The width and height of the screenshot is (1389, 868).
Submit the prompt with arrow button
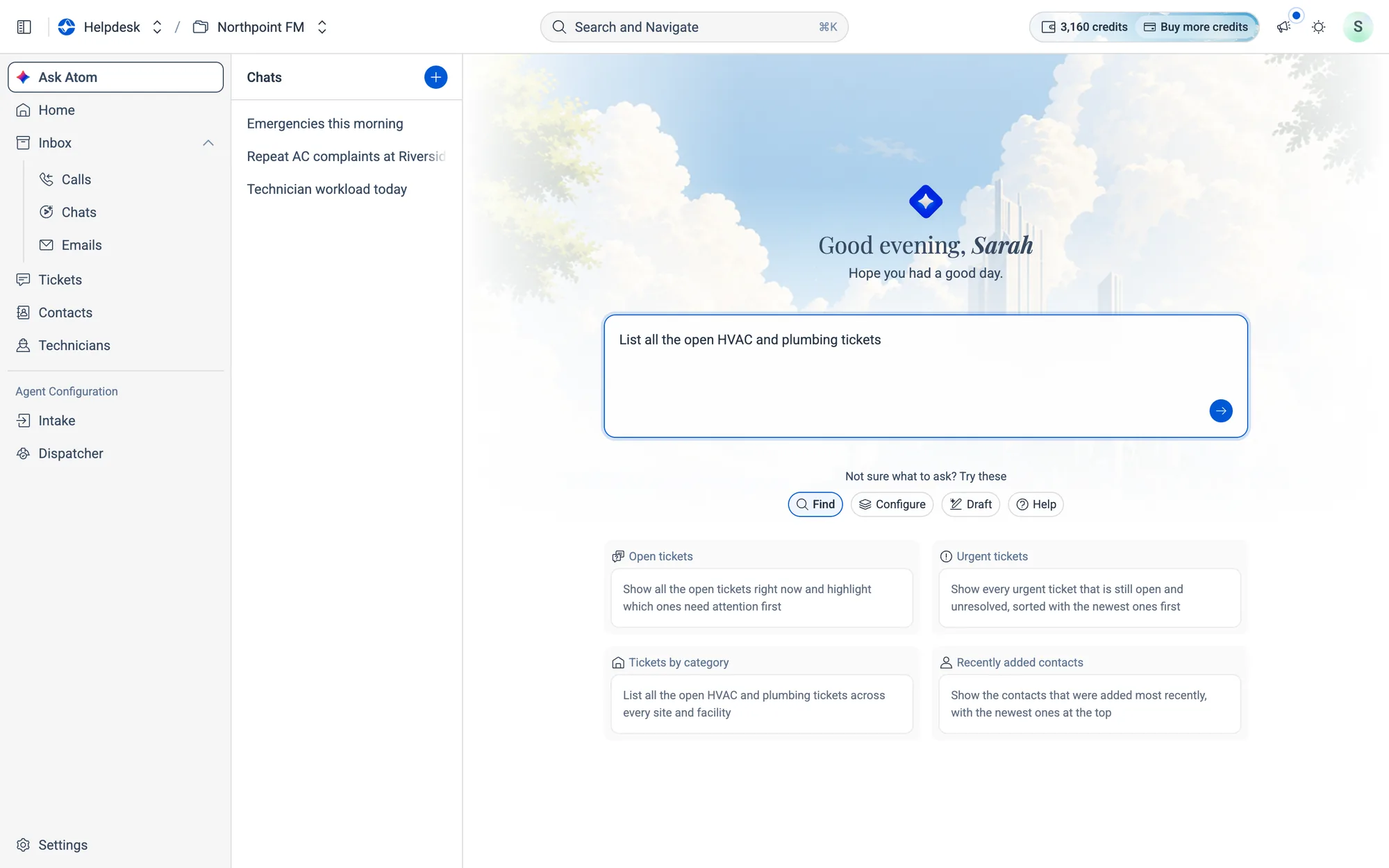[x=1220, y=411]
